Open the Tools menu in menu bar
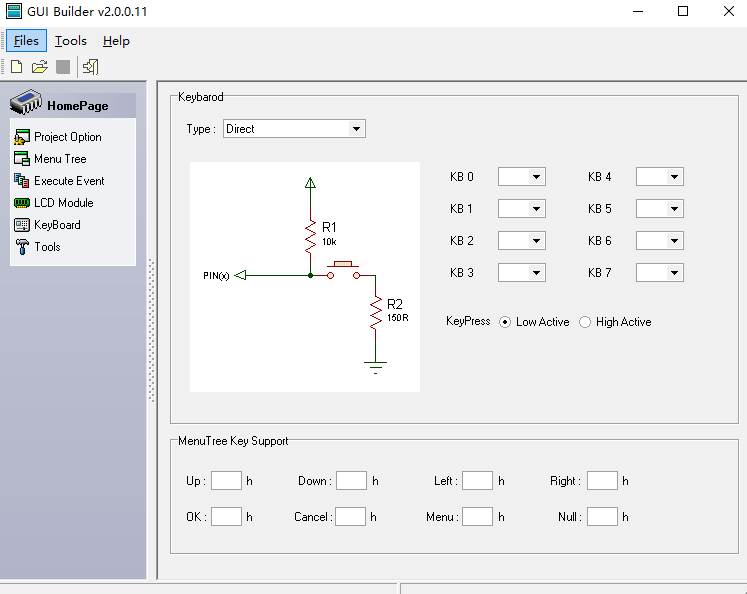Viewport: 747px width, 594px height. tap(71, 40)
